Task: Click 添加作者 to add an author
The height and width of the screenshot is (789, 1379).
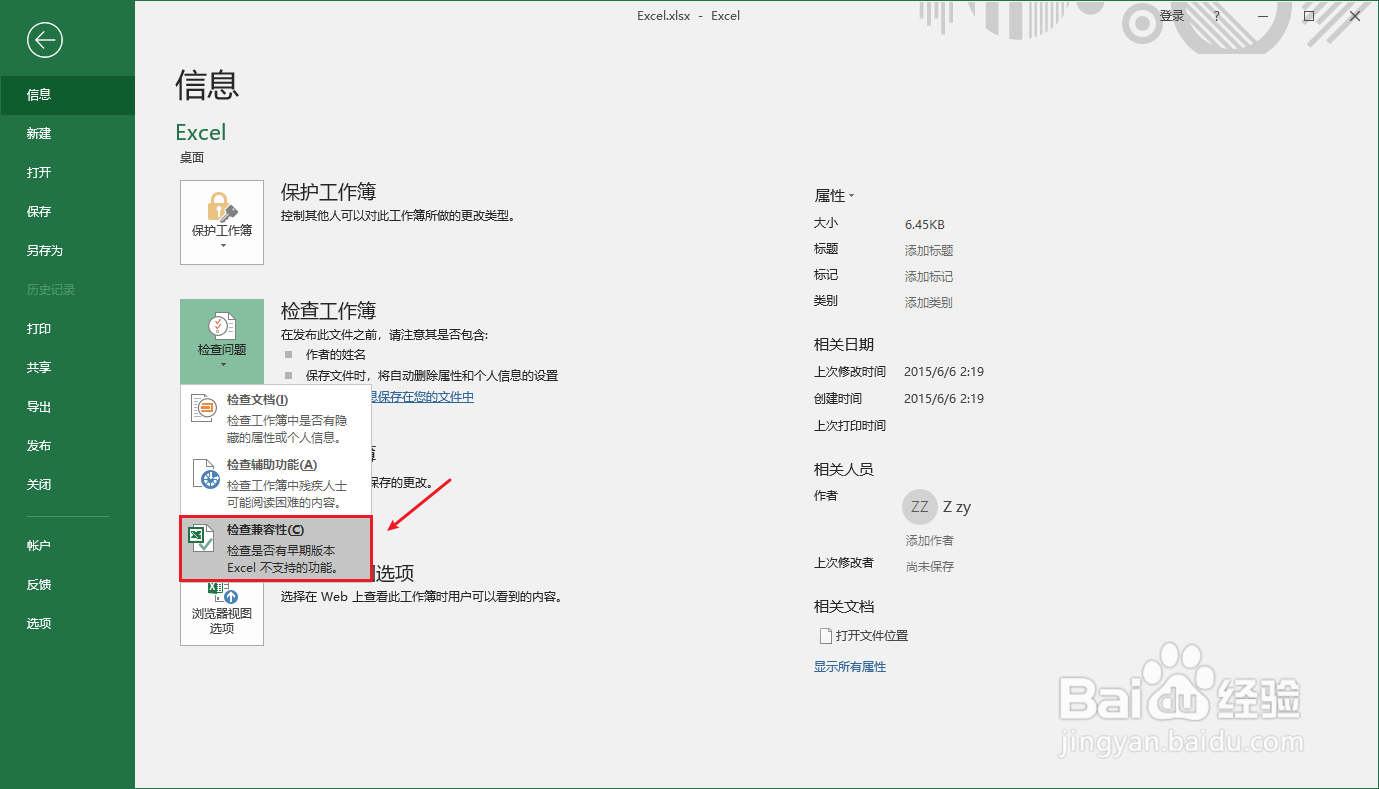Action: [x=929, y=541]
